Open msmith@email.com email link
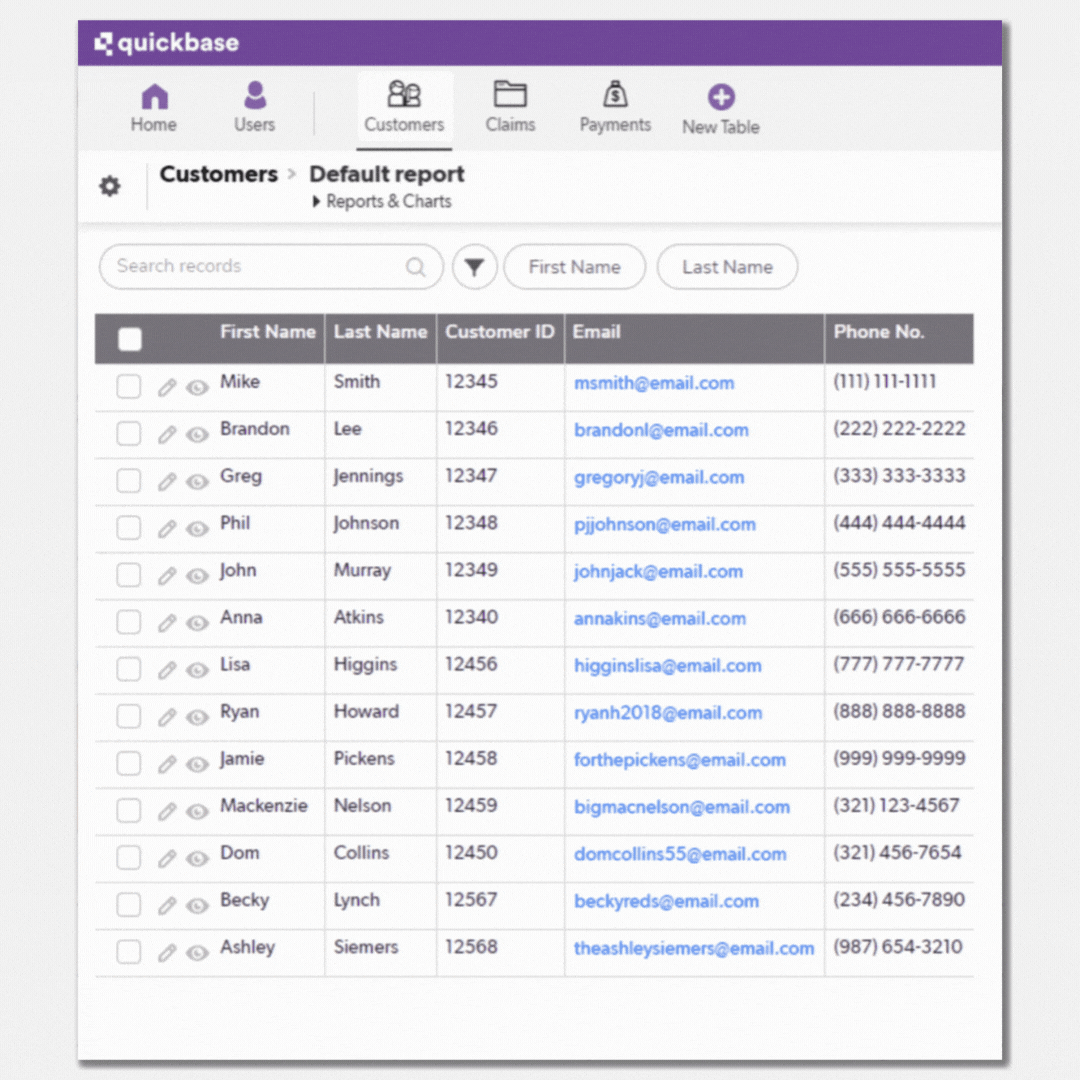The width and height of the screenshot is (1080, 1080). pos(654,383)
